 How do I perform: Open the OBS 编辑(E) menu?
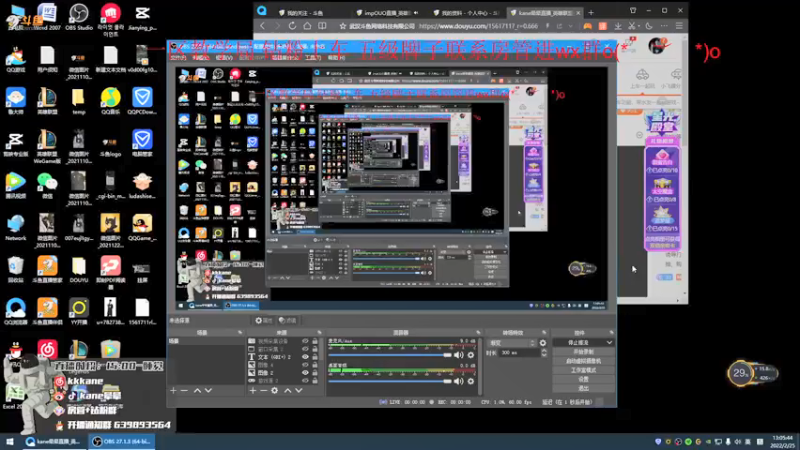click(x=201, y=58)
